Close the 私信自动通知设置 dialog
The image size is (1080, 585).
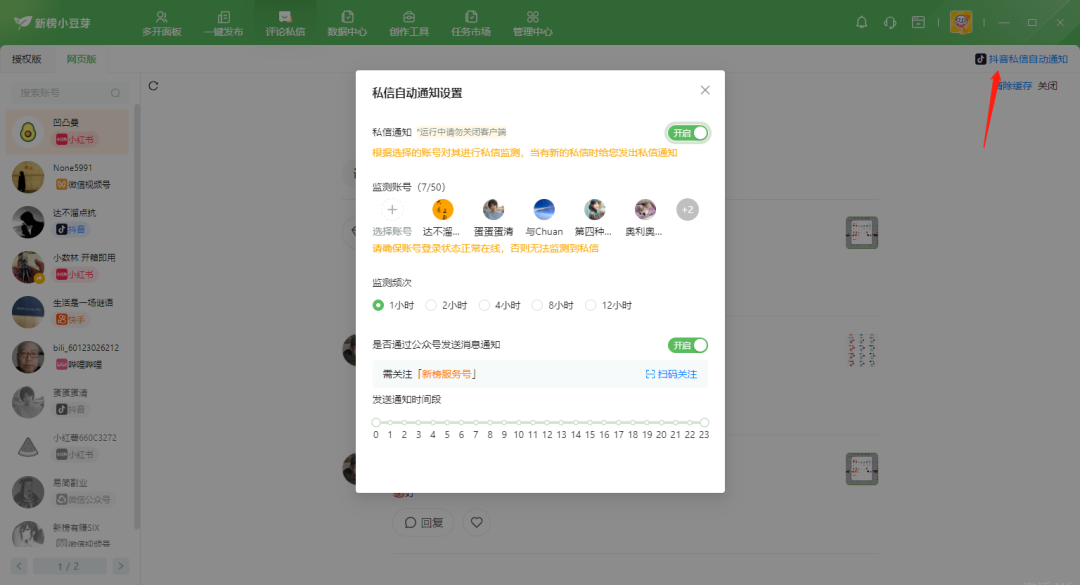click(705, 90)
